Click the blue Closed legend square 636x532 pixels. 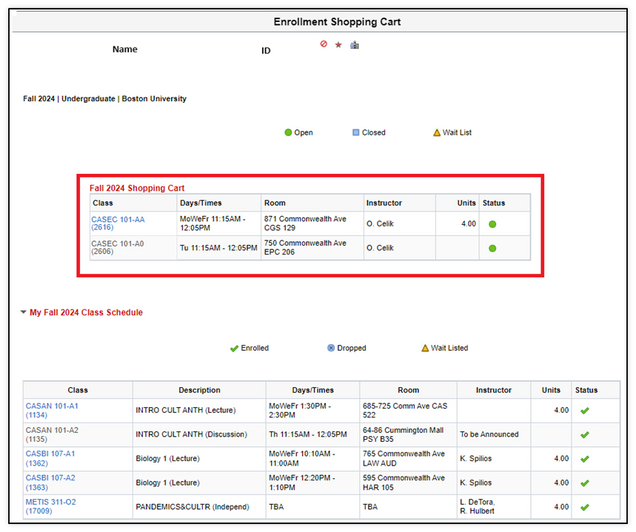(356, 133)
